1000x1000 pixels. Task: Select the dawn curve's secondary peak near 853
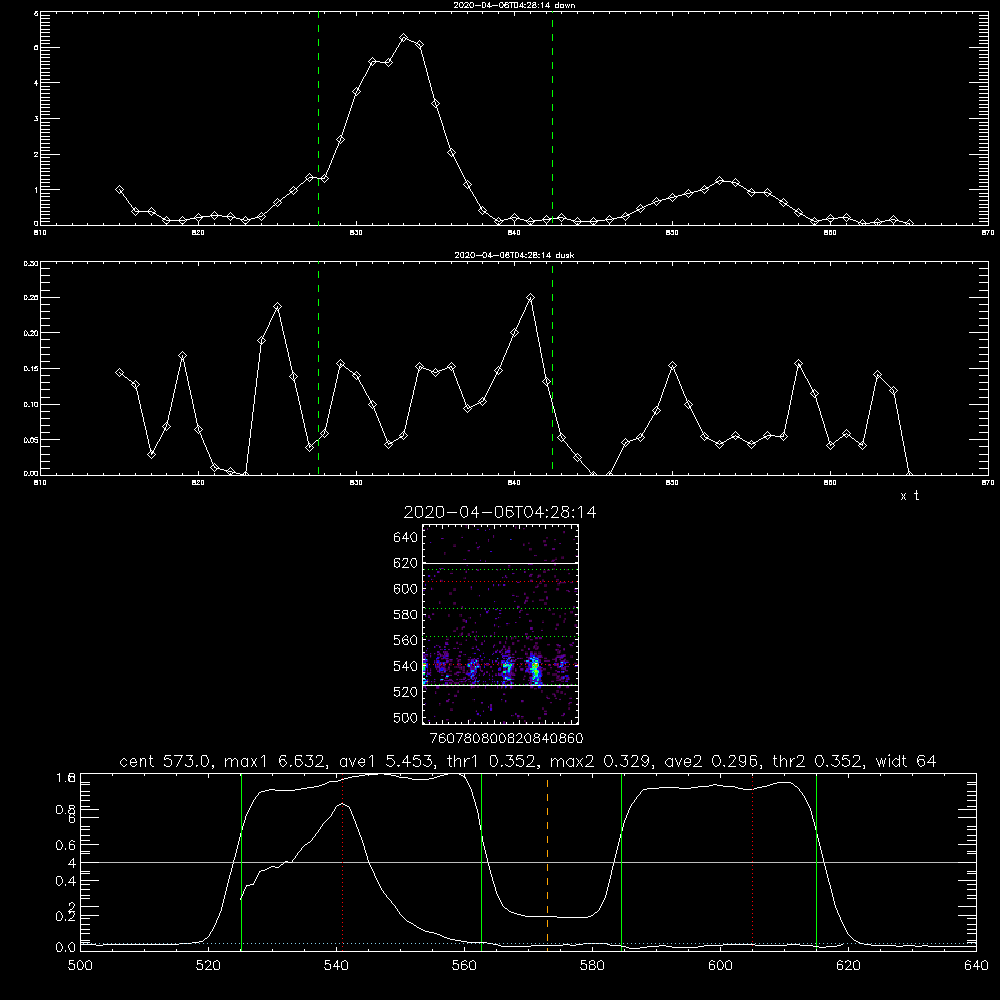pos(719,180)
